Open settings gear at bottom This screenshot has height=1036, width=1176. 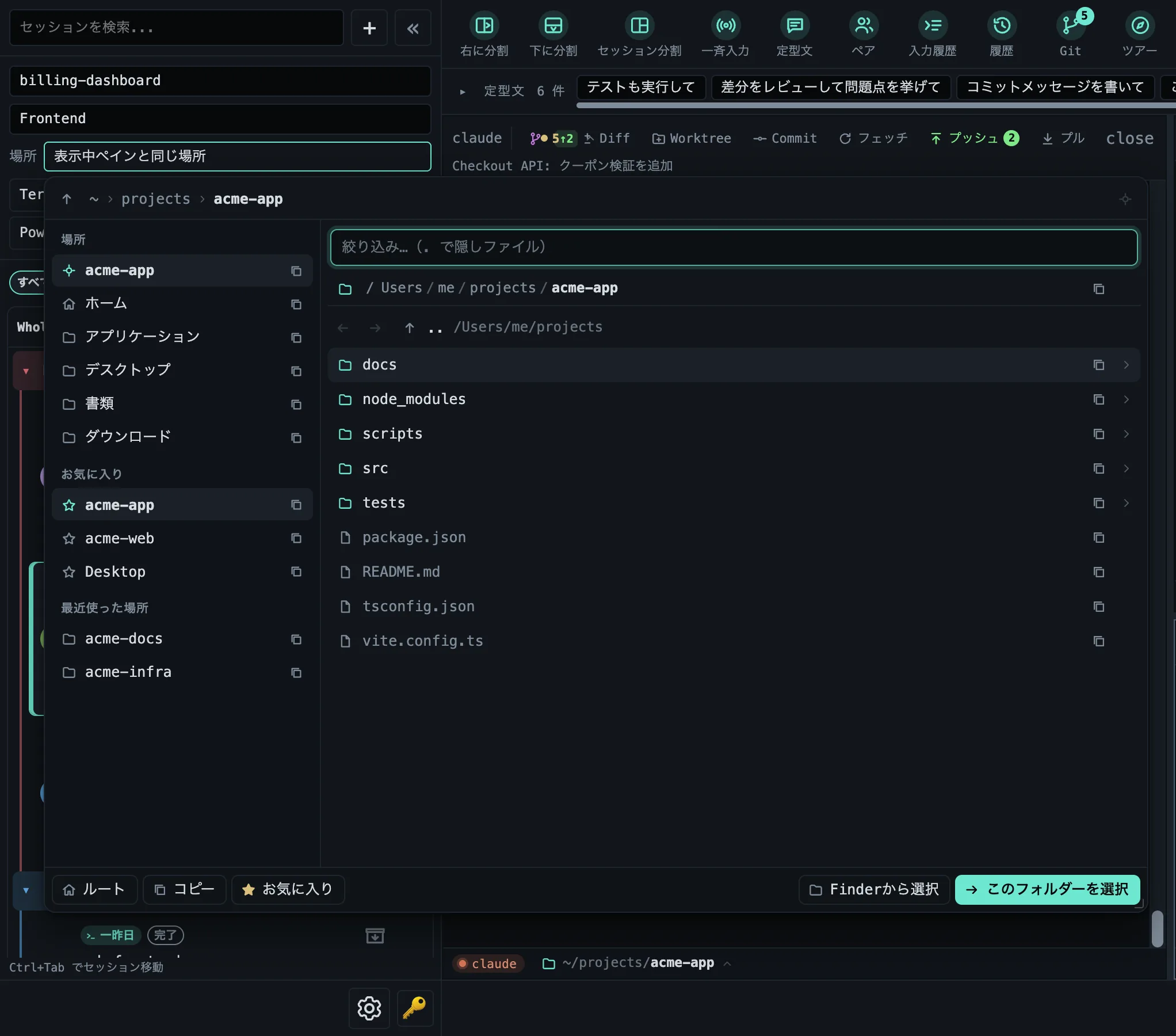click(x=369, y=1008)
